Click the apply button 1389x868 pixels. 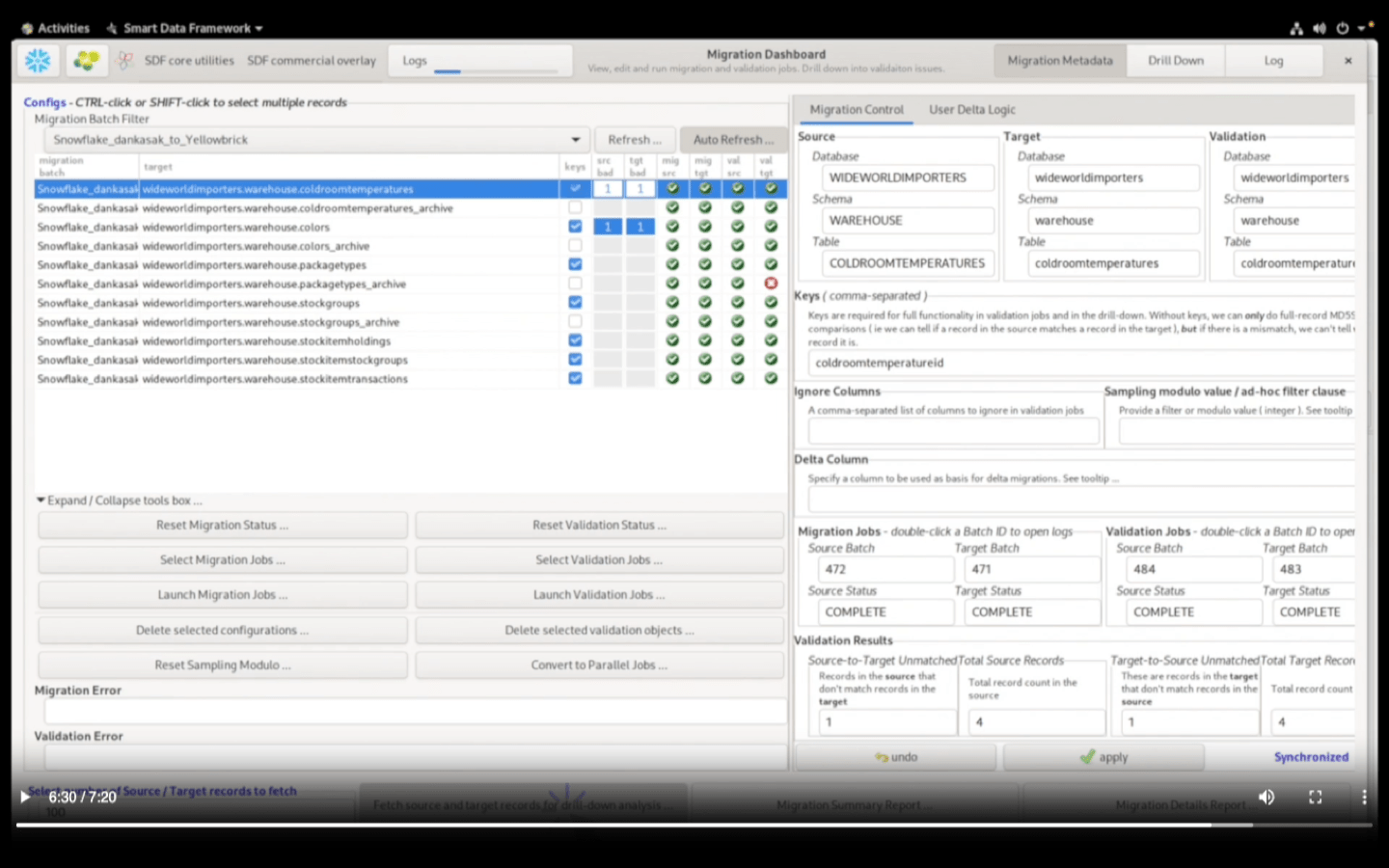click(x=1103, y=757)
